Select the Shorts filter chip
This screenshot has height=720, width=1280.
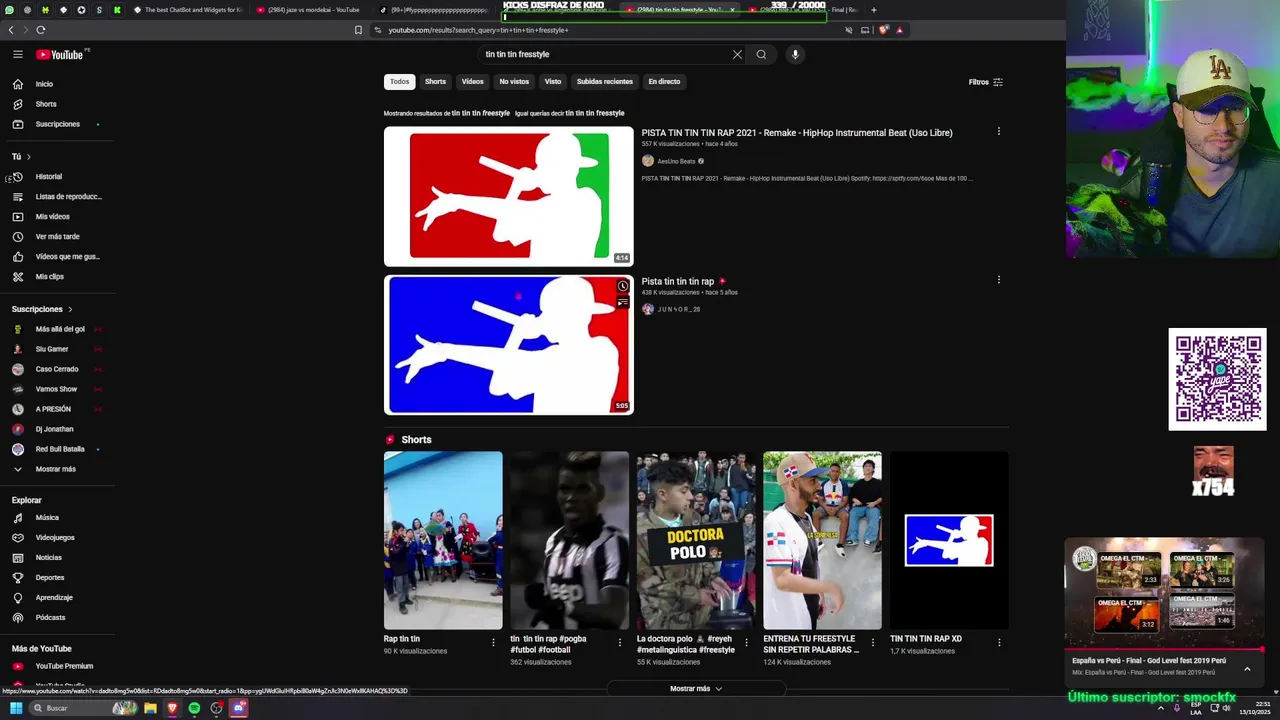(x=435, y=82)
